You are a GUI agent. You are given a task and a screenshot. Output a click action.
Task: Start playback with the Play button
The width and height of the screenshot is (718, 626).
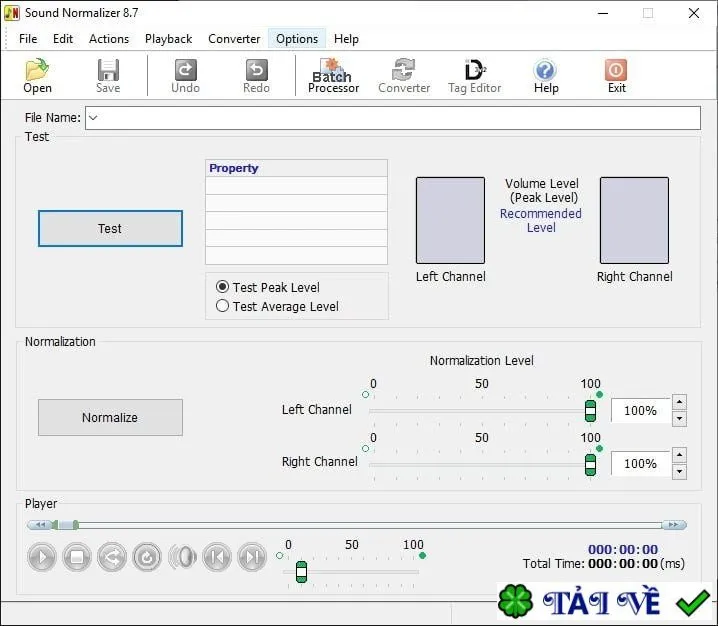click(x=42, y=557)
